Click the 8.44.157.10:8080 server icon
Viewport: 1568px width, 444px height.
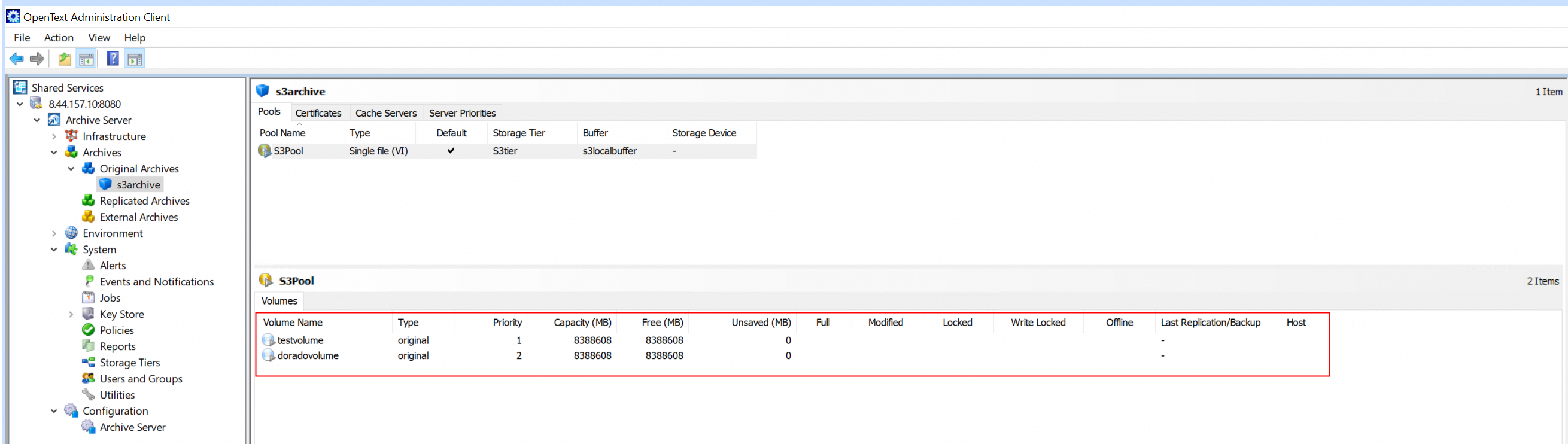(x=37, y=104)
